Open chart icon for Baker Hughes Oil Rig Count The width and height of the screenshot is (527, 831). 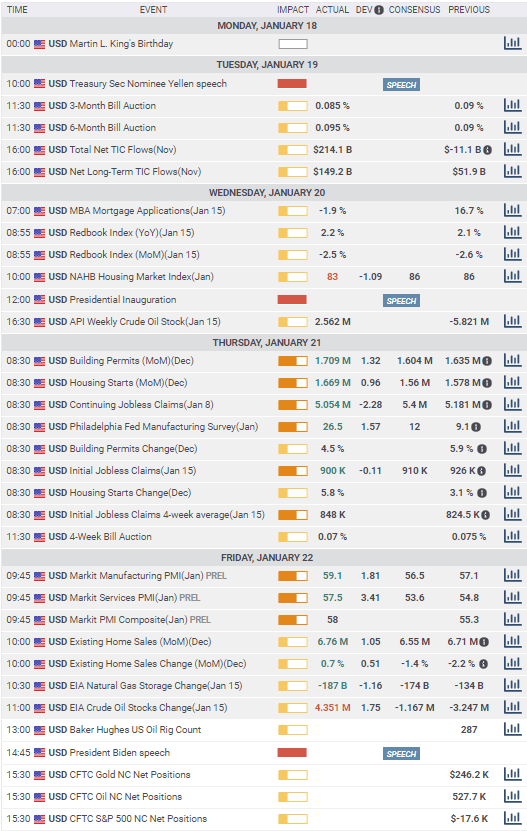tap(512, 729)
